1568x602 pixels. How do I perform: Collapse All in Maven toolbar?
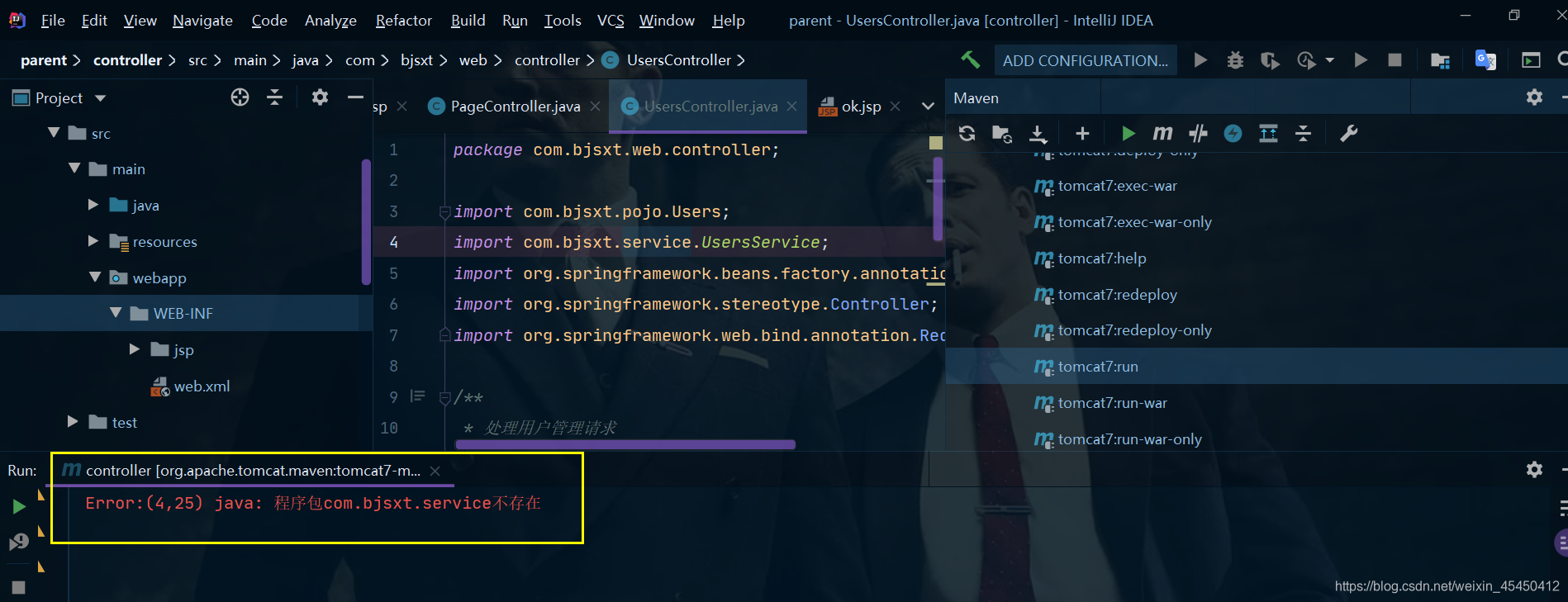(1303, 133)
